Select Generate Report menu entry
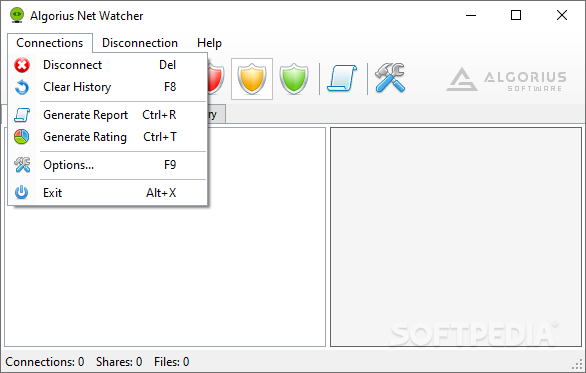The width and height of the screenshot is (586, 373). pos(108,115)
